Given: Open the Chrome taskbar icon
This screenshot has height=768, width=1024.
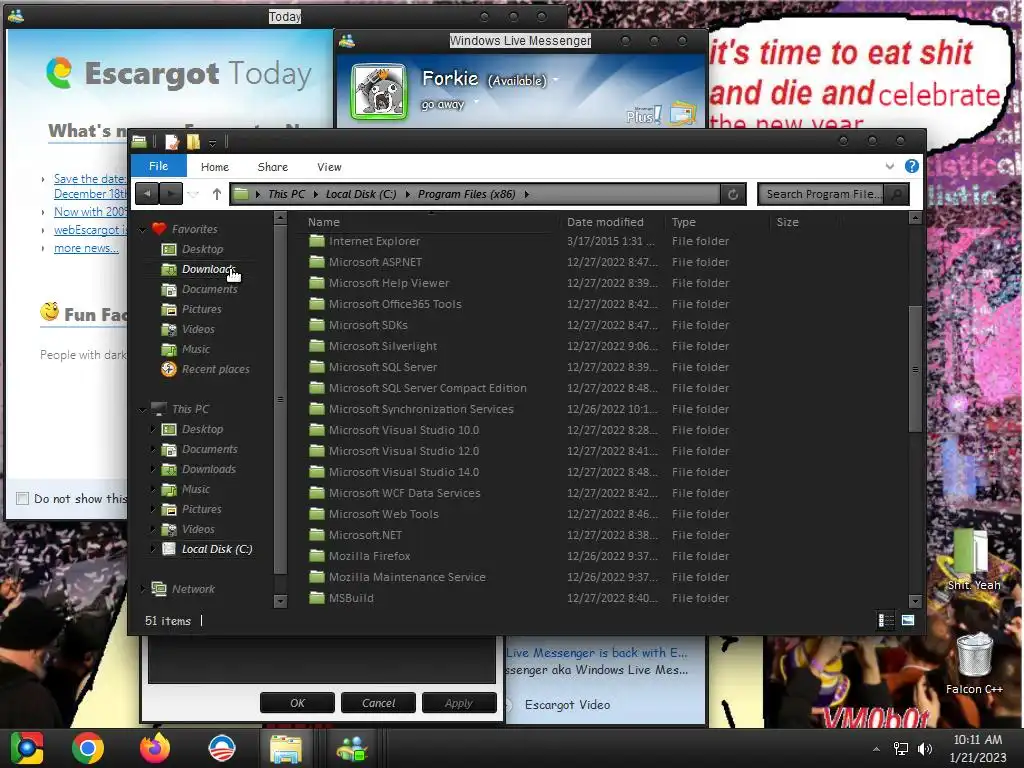Looking at the screenshot, I should [x=88, y=748].
